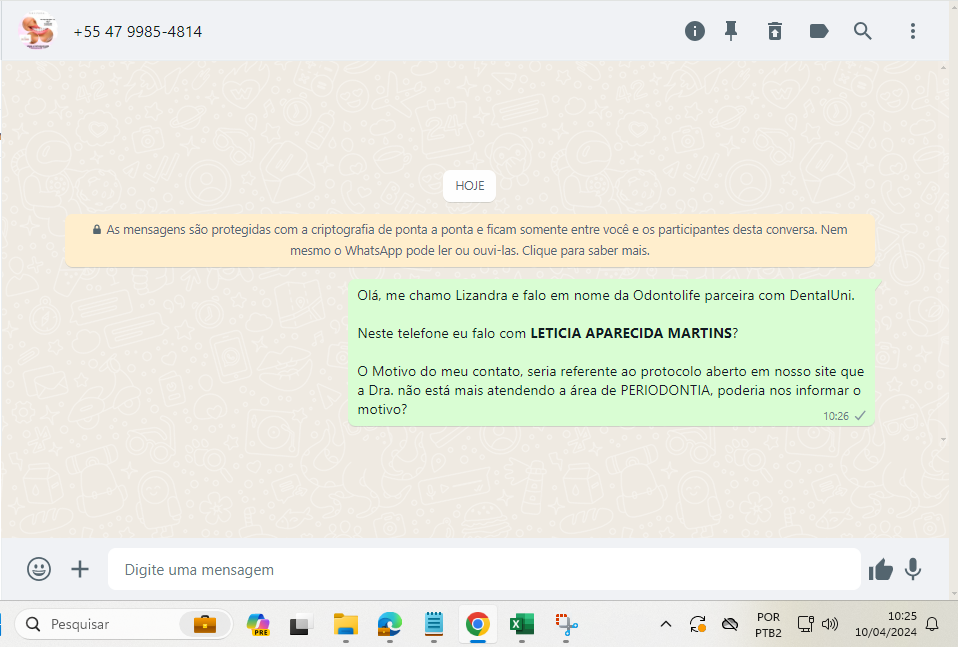Open the notifications bell in the taskbar
This screenshot has width=958, height=647.
pyautogui.click(x=932, y=624)
